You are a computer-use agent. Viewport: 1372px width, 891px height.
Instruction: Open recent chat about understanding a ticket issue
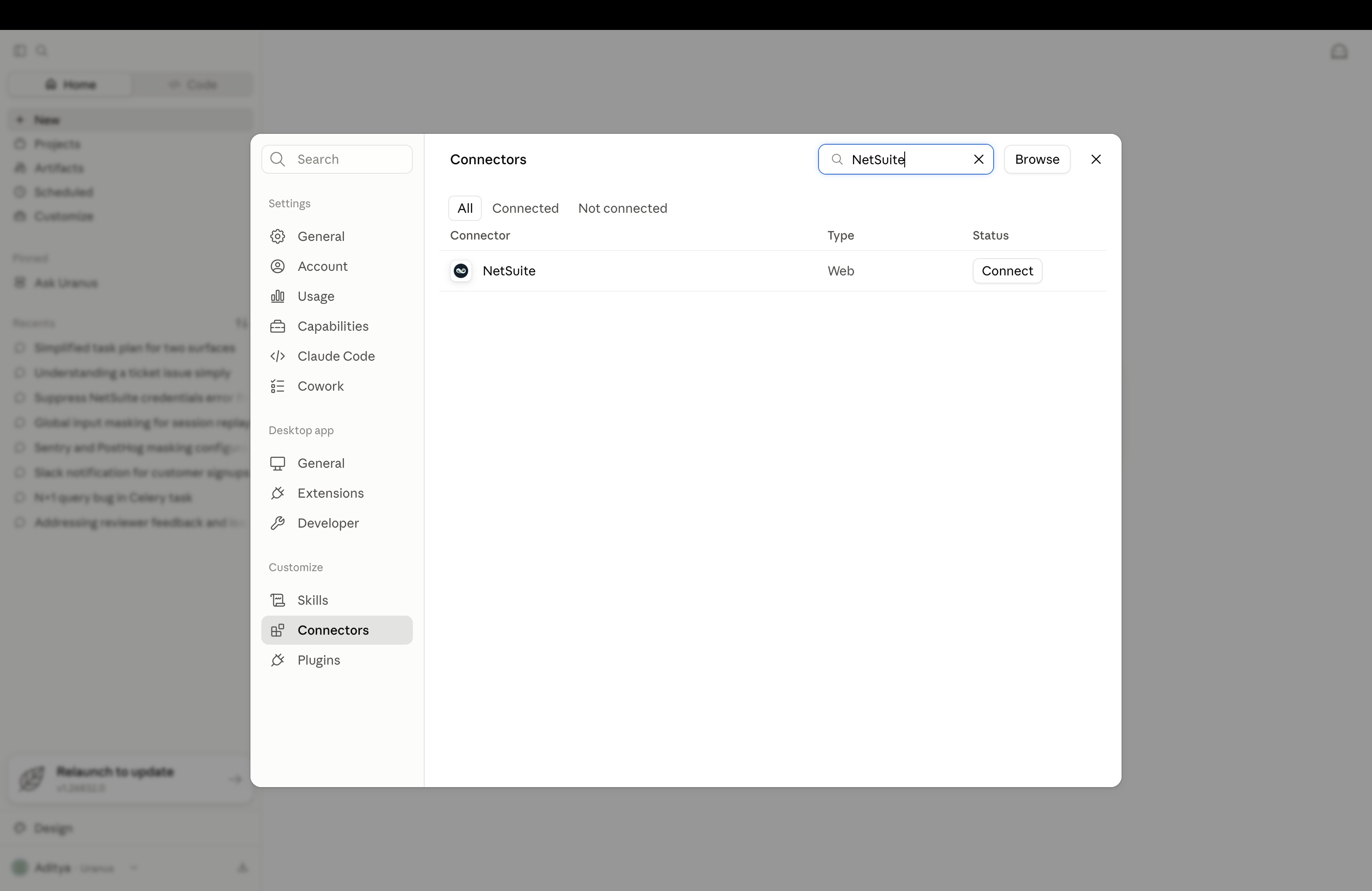130,373
